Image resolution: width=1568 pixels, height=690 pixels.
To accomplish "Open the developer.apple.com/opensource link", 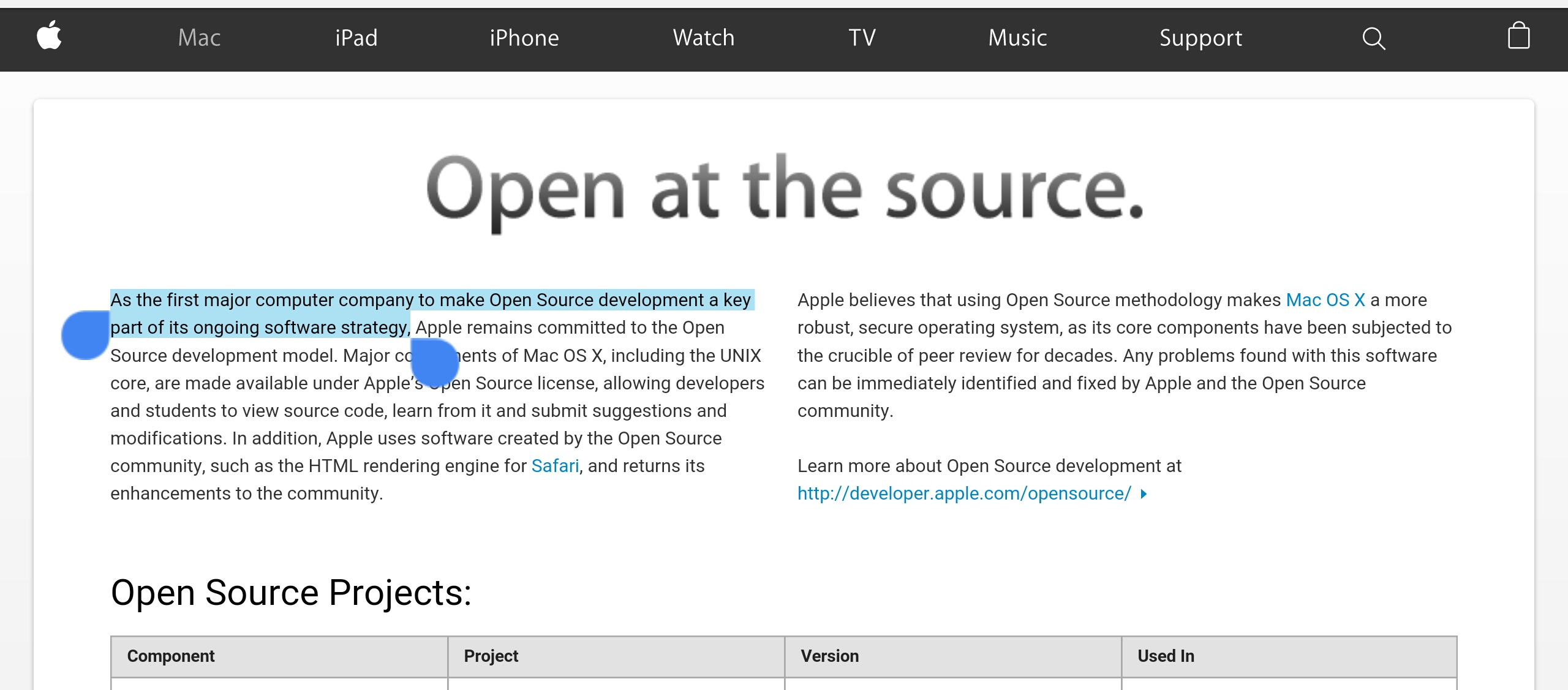I will point(965,493).
